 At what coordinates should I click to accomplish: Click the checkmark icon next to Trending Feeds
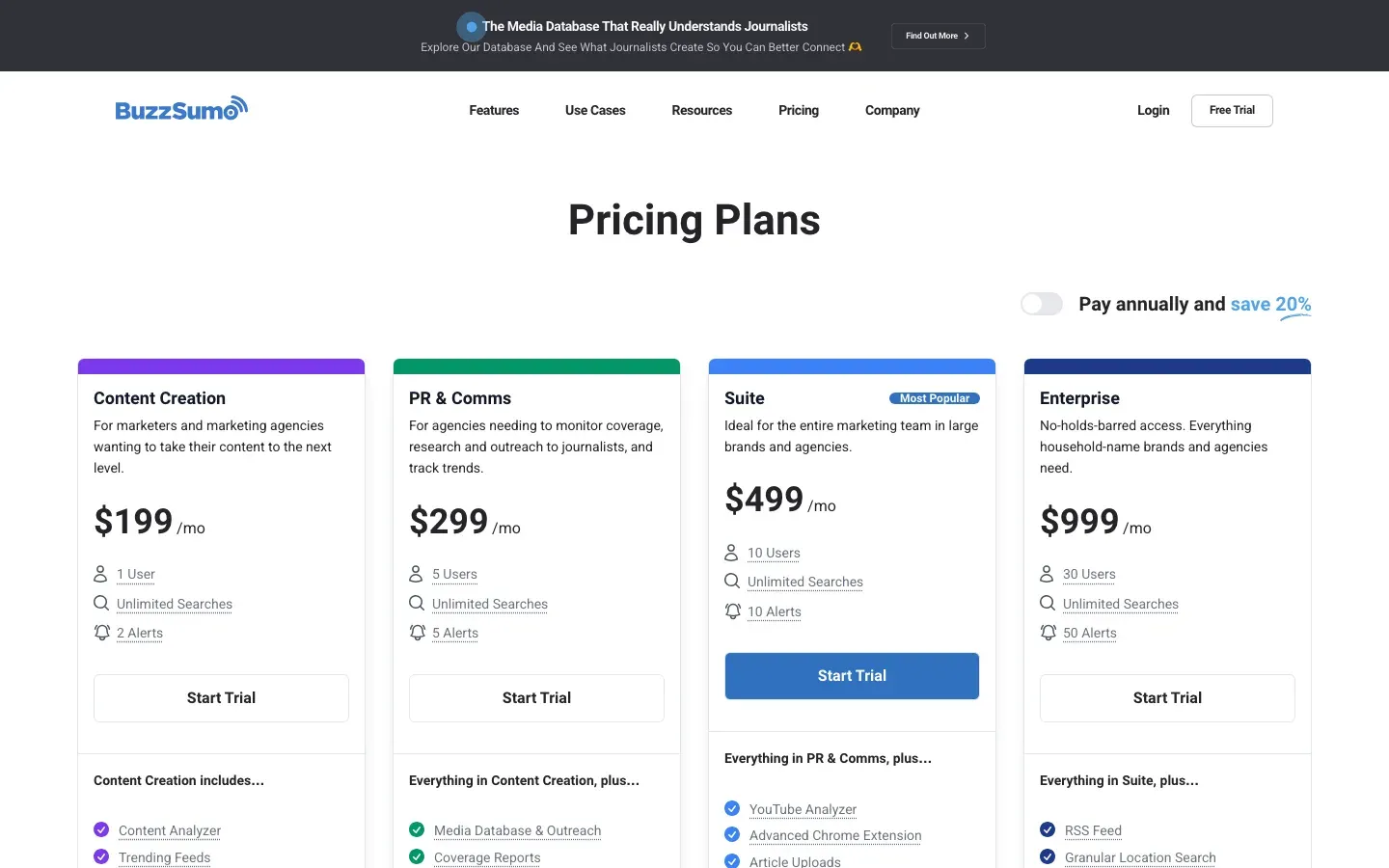[x=101, y=856]
